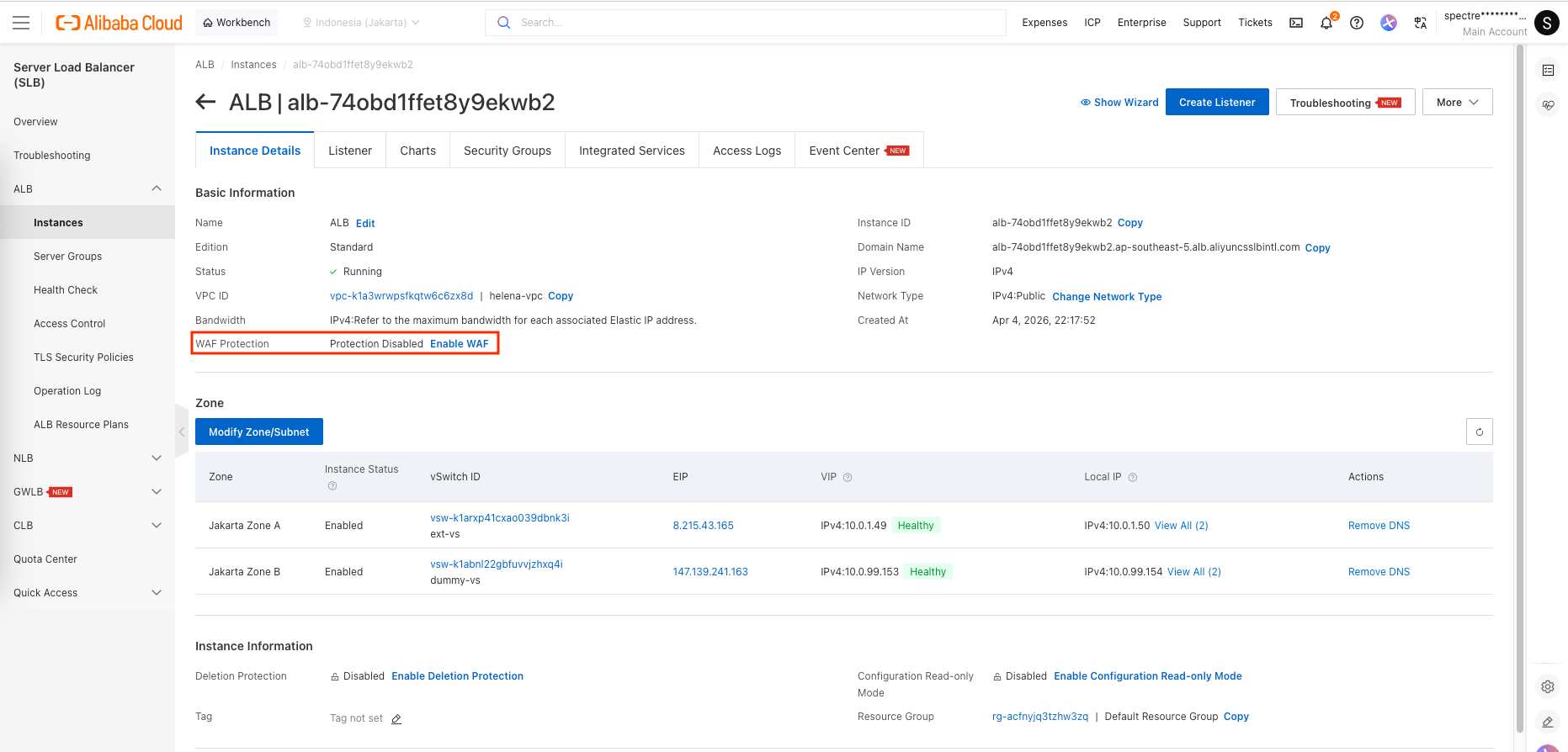Viewport: 1568px width, 752px height.
Task: Open the hamburger navigation menu
Action: coord(21,23)
